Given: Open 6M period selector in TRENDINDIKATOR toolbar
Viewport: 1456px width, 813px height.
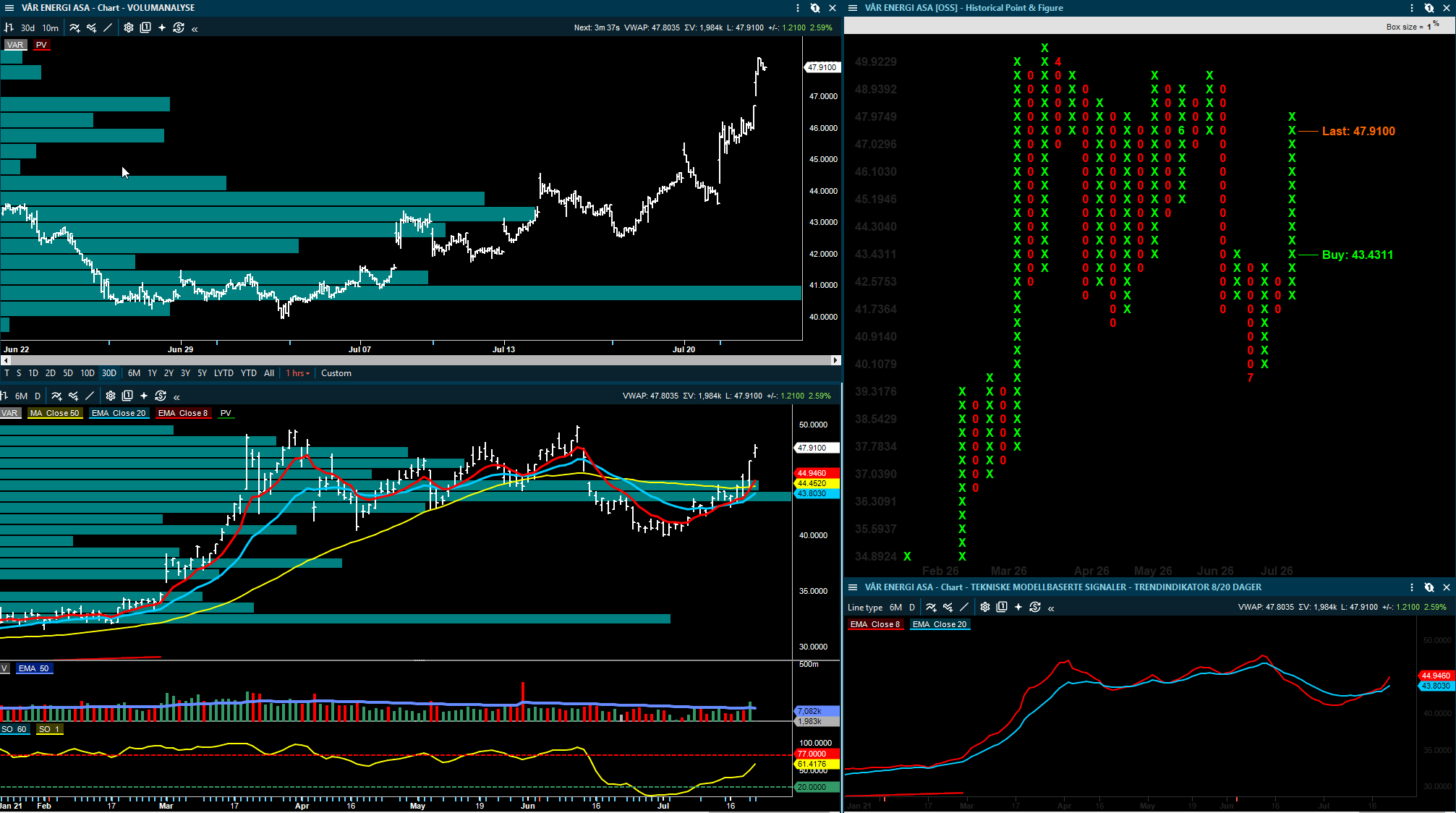Looking at the screenshot, I should point(895,608).
